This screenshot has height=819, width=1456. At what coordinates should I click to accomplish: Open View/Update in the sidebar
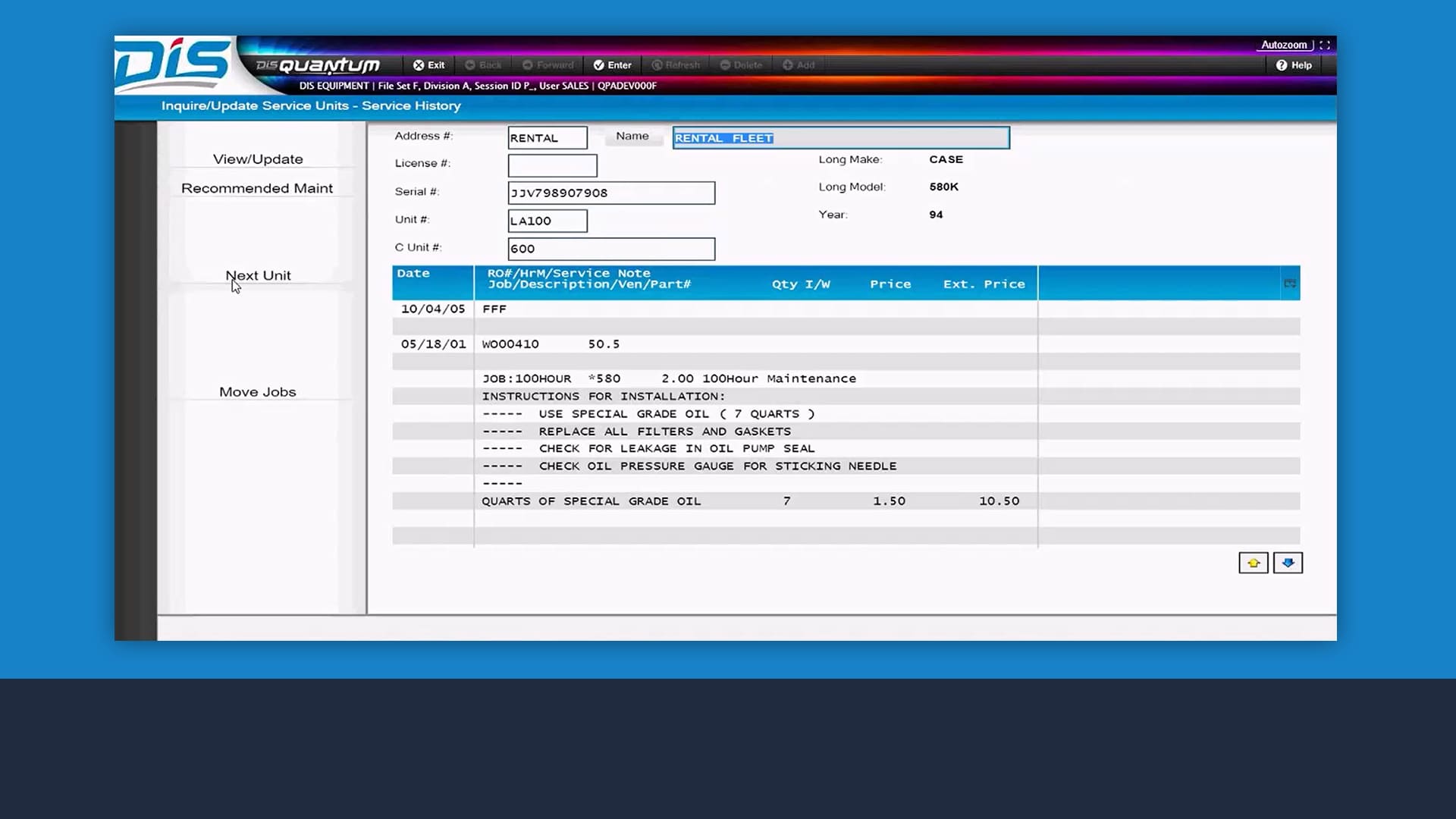pyautogui.click(x=258, y=159)
